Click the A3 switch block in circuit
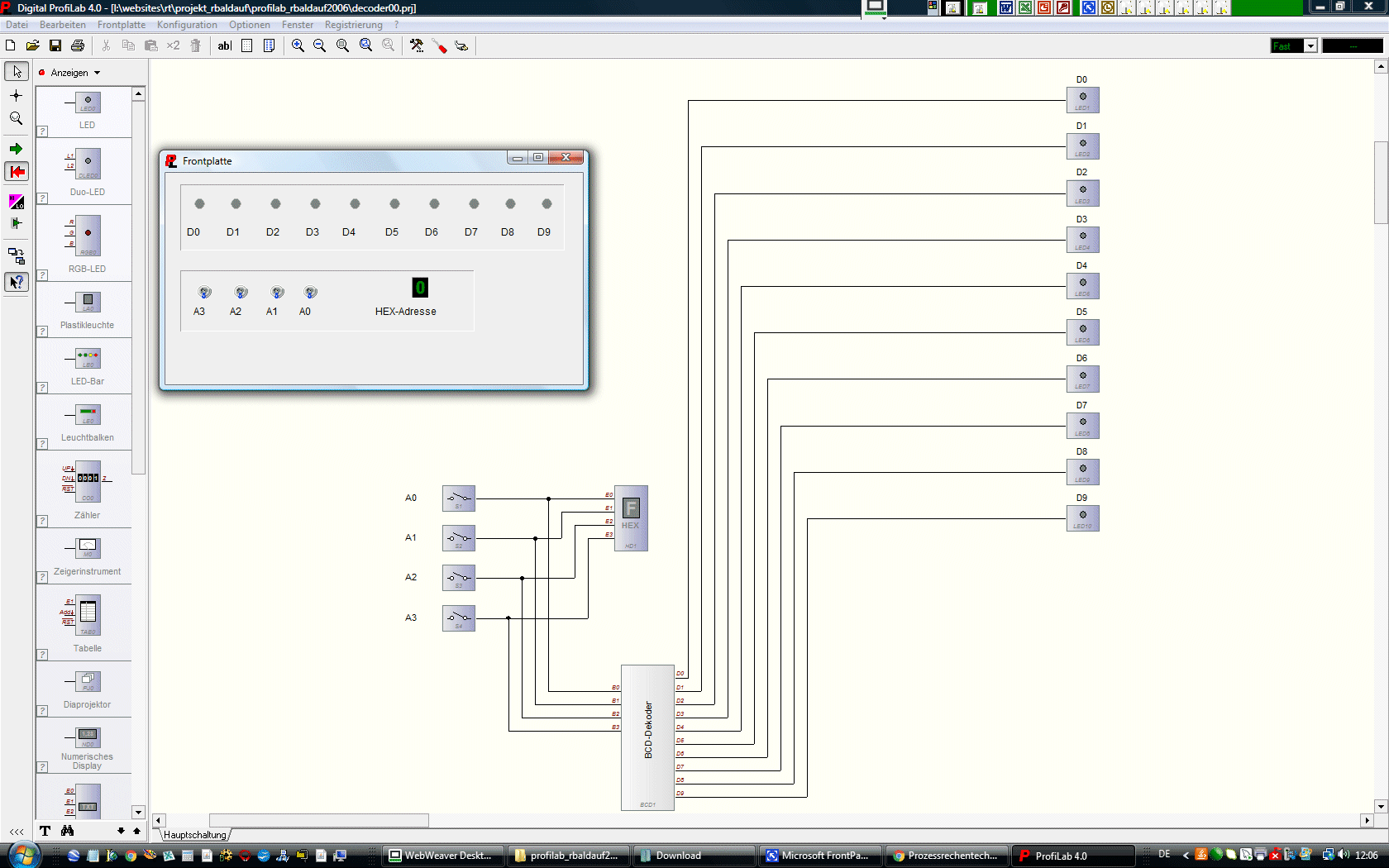This screenshot has width=1389, height=868. click(459, 618)
